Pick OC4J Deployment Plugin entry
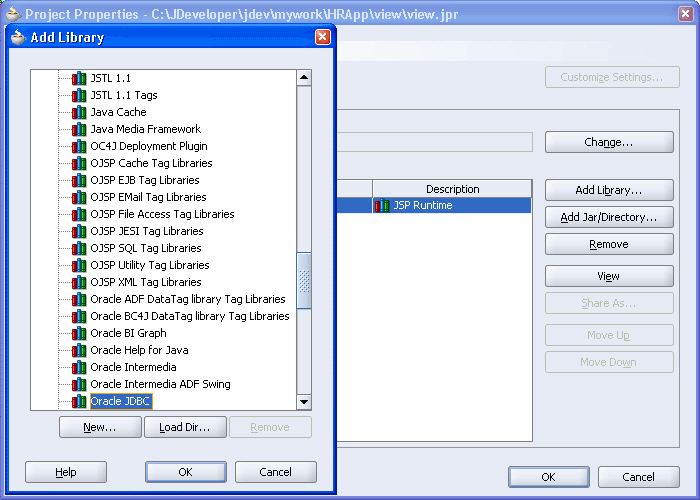This screenshot has width=700, height=500. coord(149,146)
